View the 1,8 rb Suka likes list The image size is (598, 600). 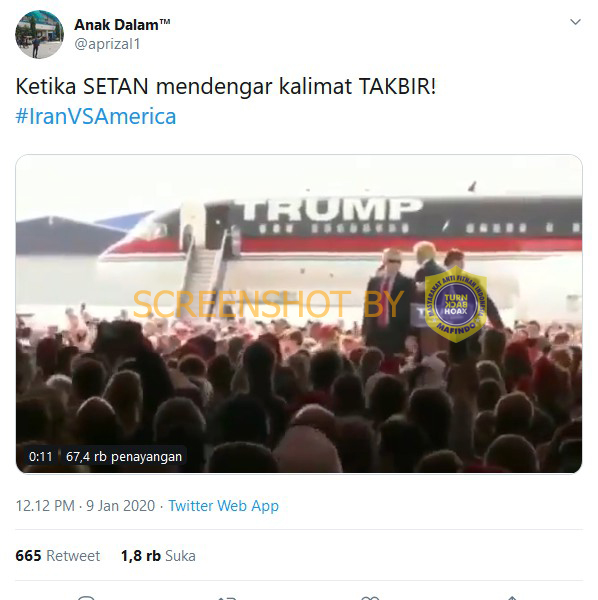tap(158, 556)
